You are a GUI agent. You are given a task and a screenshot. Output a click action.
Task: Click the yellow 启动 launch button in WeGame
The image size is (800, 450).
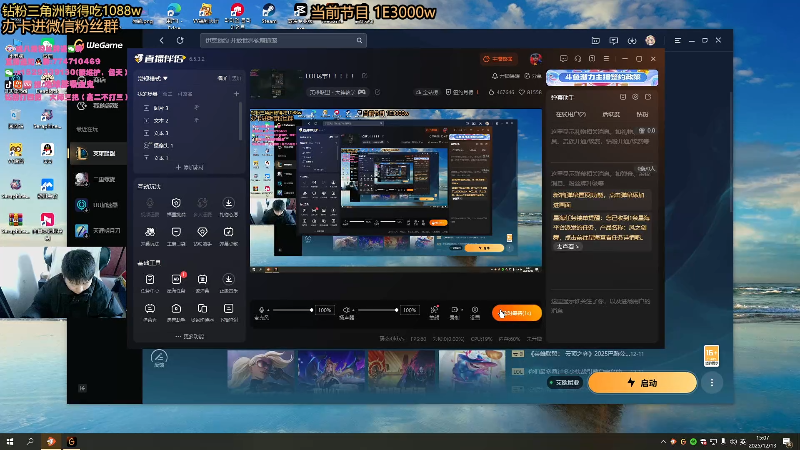coord(642,383)
